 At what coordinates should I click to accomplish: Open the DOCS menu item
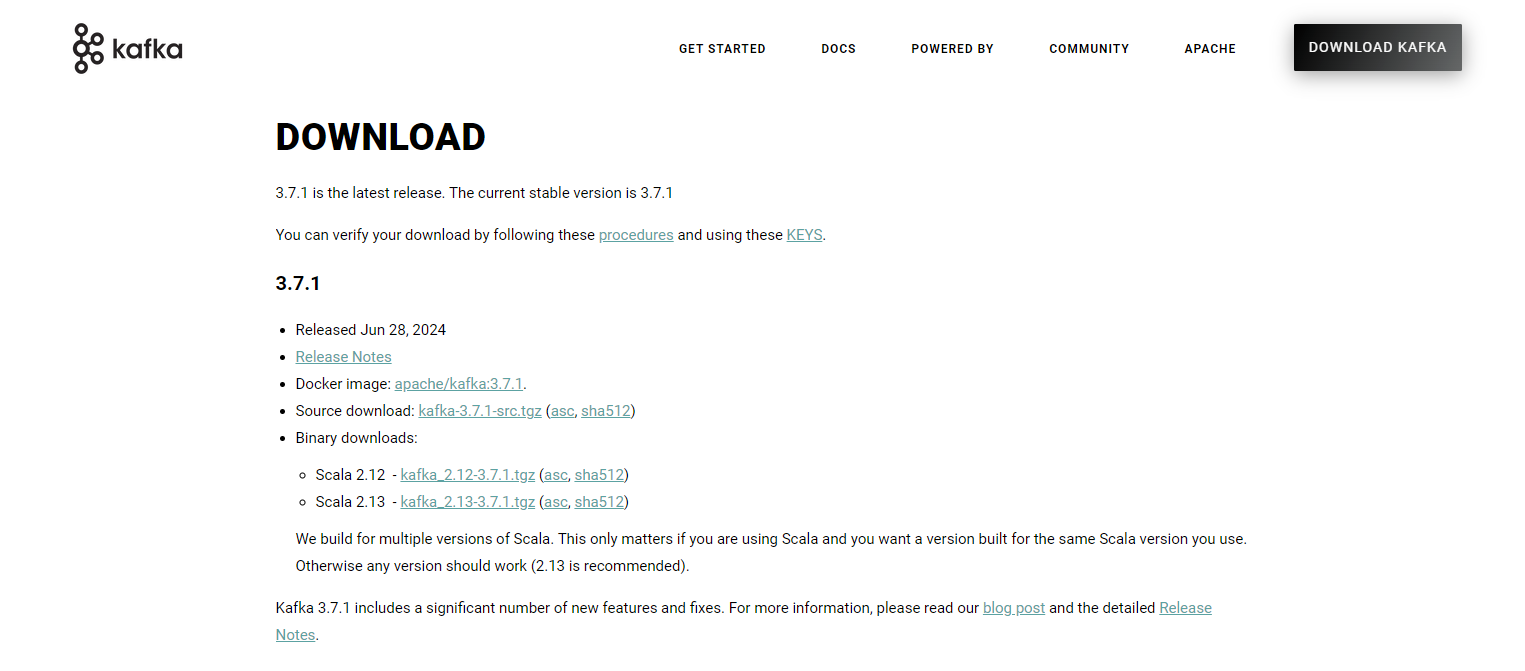tap(838, 48)
